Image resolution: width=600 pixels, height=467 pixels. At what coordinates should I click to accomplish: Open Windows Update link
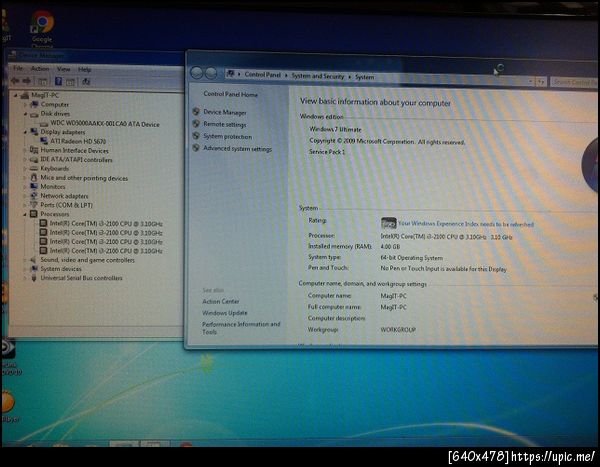[225, 313]
